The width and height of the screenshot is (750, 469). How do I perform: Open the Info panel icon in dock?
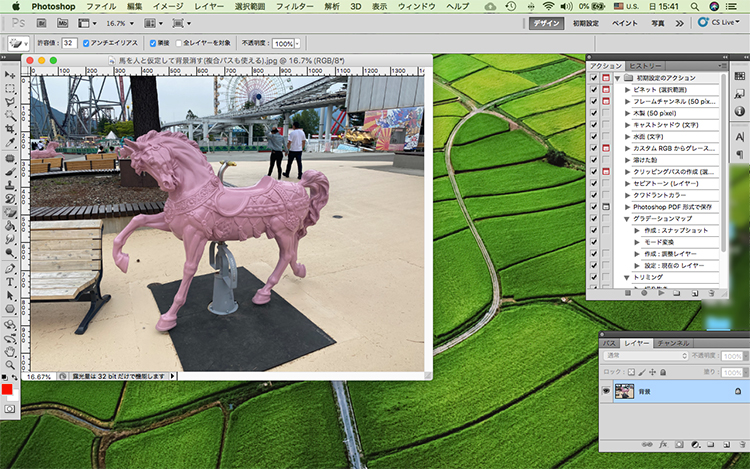click(739, 111)
